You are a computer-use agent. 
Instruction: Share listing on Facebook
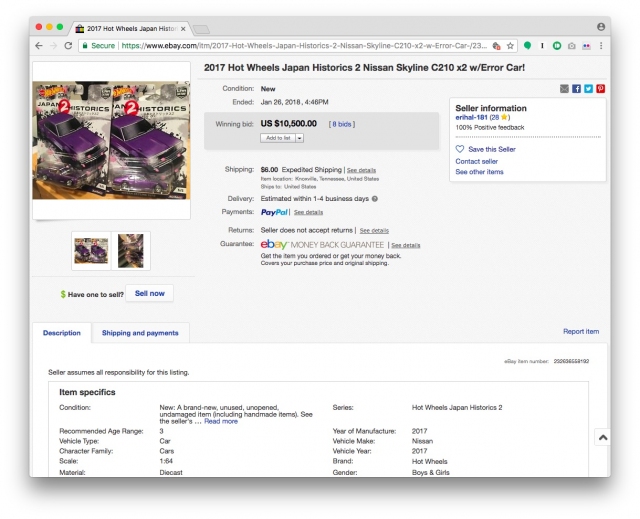click(x=577, y=89)
